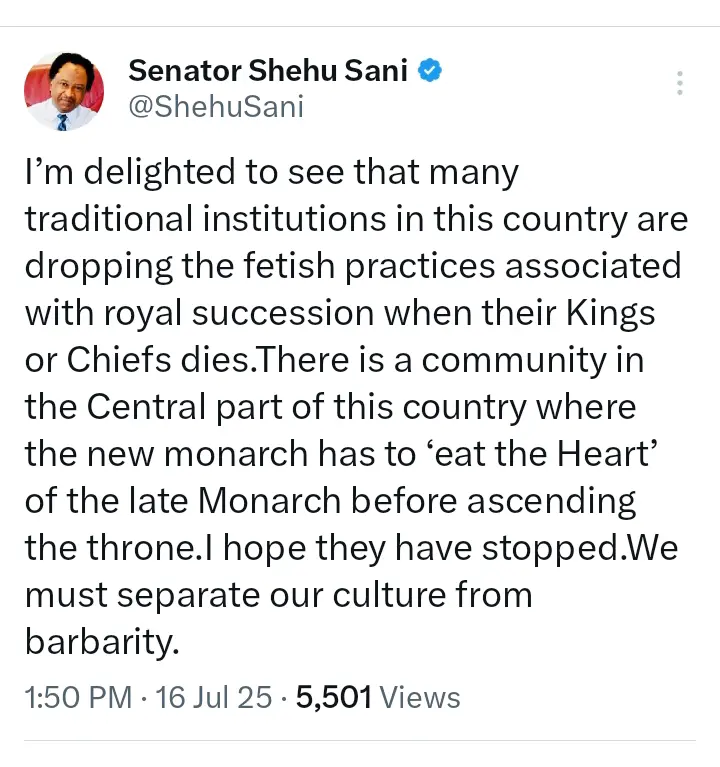Open Senator Shehu Sani's profile picture
This screenshot has height=767, width=720.
[x=64, y=91]
